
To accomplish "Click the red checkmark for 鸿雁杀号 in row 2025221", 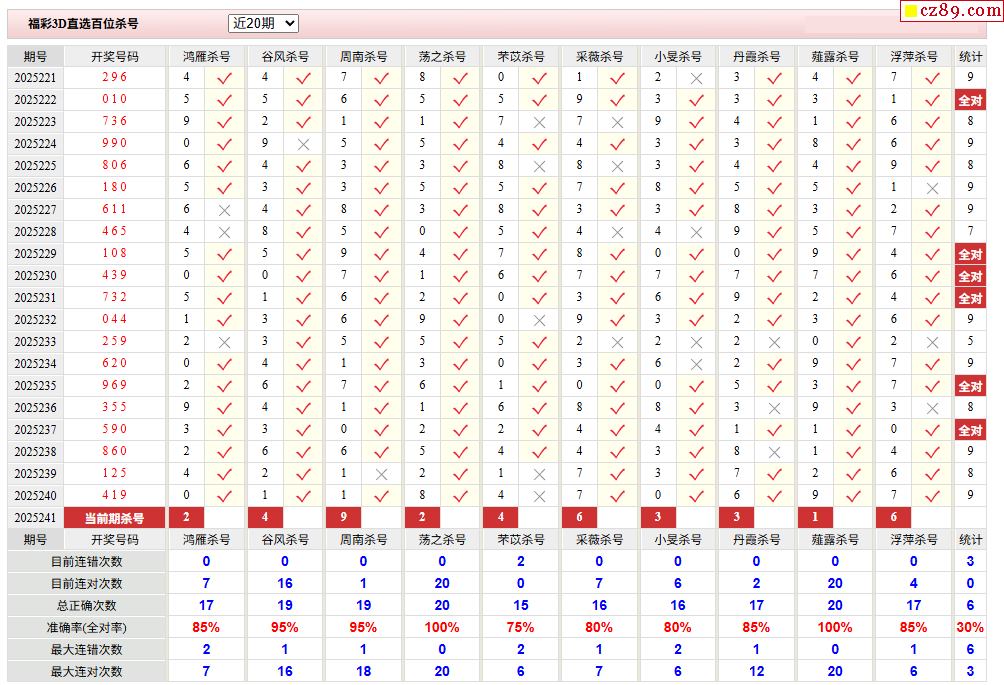I will pos(224,79).
